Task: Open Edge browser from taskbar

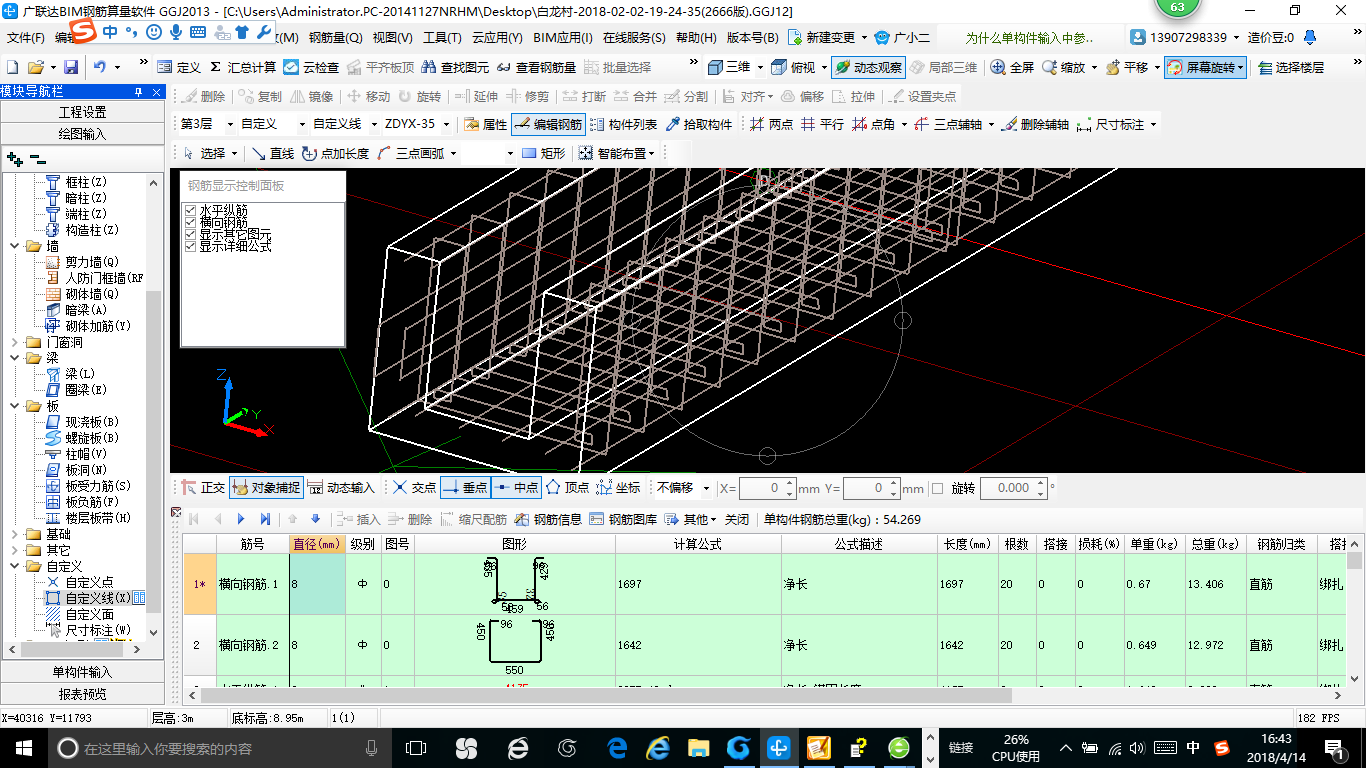Action: coord(617,748)
